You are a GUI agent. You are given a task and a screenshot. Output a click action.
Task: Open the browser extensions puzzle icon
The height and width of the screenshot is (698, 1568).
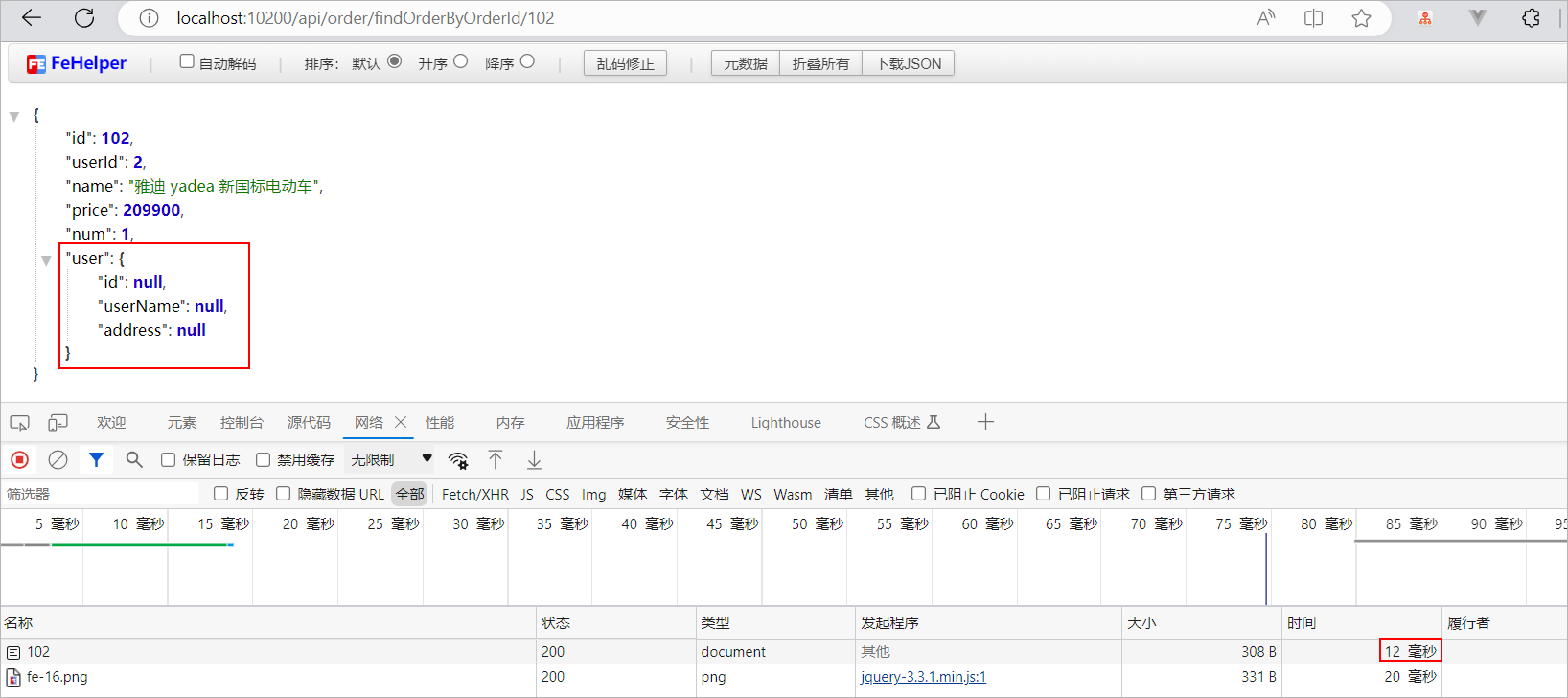pyautogui.click(x=1531, y=18)
